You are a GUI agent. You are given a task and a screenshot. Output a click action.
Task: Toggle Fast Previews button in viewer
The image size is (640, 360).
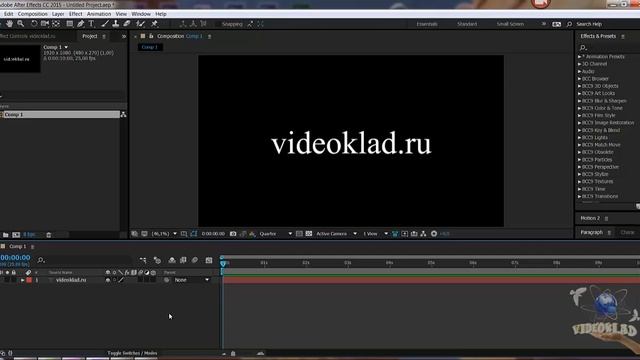click(x=404, y=234)
